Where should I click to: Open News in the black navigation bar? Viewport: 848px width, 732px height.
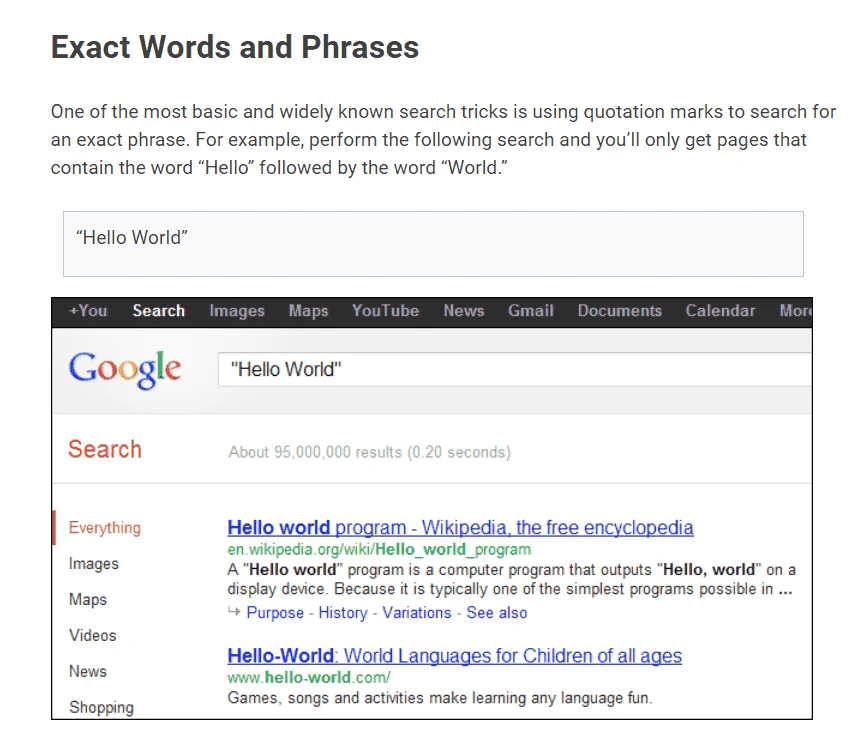[x=464, y=311]
